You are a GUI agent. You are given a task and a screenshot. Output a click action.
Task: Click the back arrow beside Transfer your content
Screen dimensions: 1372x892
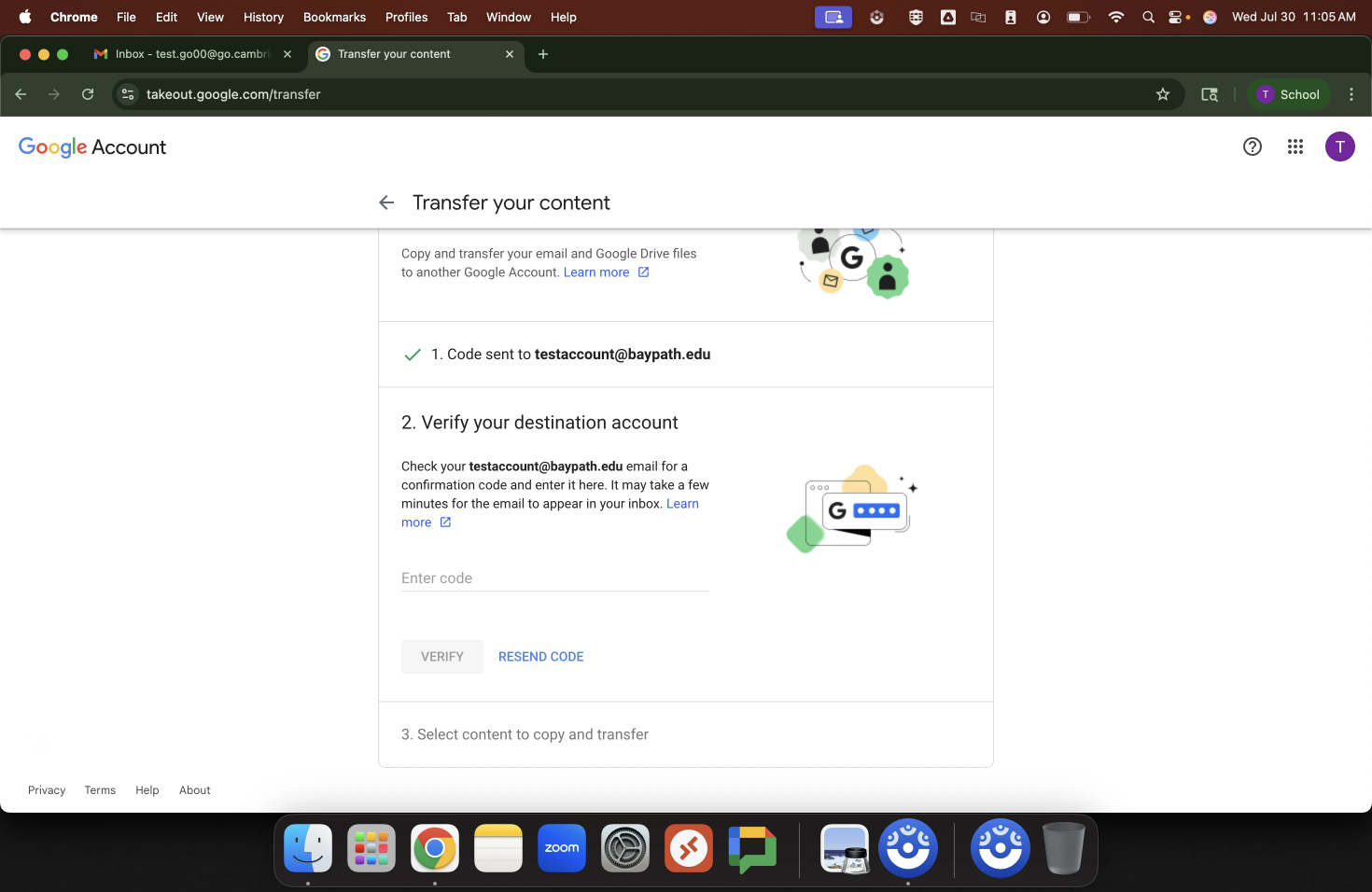pos(386,202)
